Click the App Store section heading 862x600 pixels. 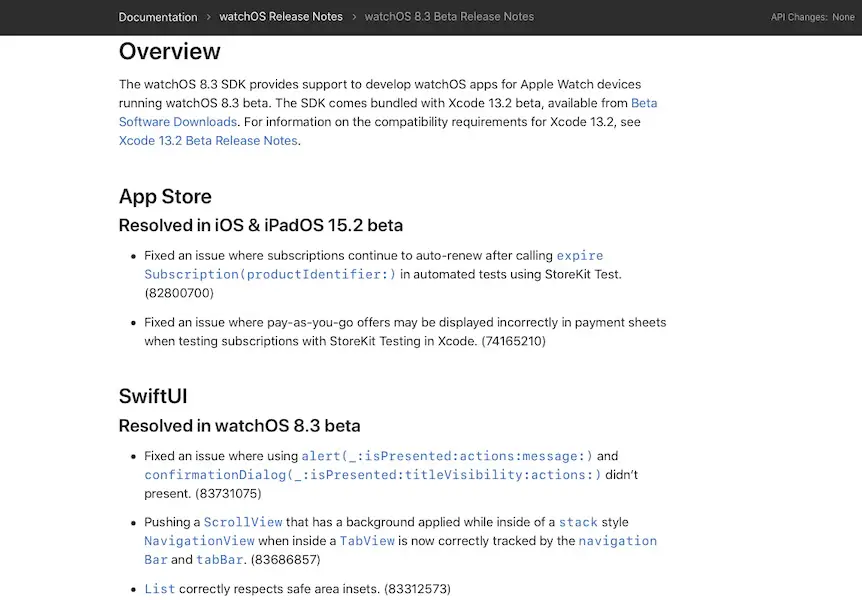point(165,196)
